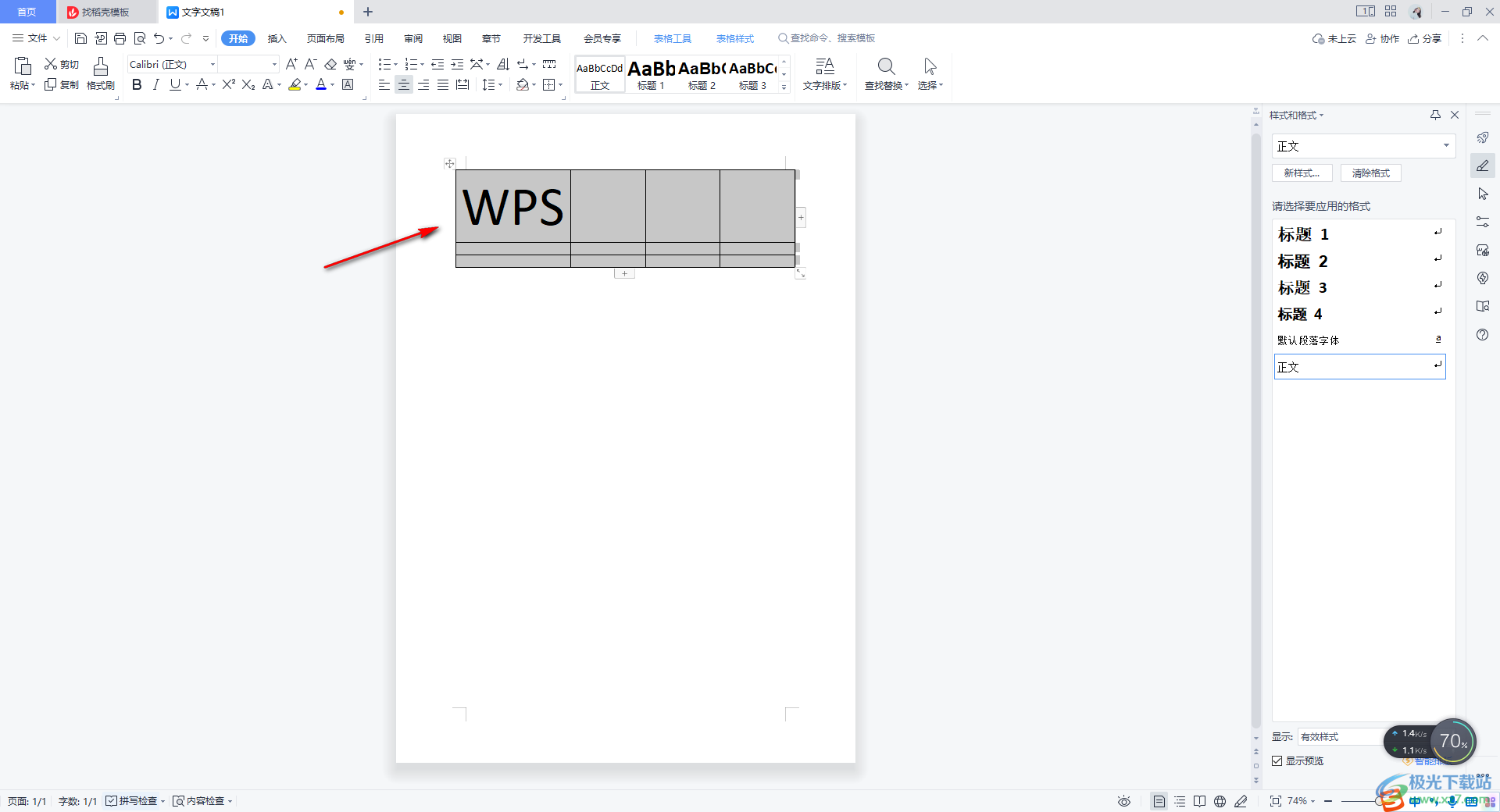Click the font color A swatch
The width and height of the screenshot is (1500, 812).
pos(321,84)
